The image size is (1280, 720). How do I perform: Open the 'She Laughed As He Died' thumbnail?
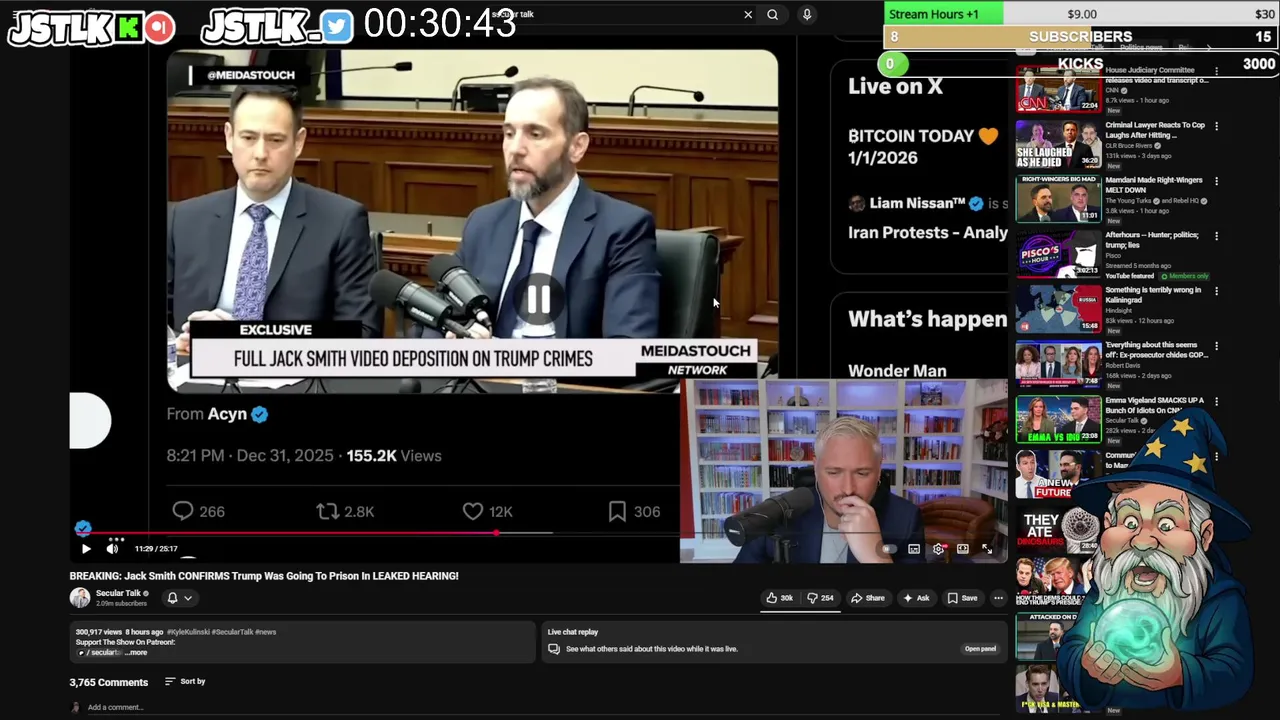(x=1058, y=144)
